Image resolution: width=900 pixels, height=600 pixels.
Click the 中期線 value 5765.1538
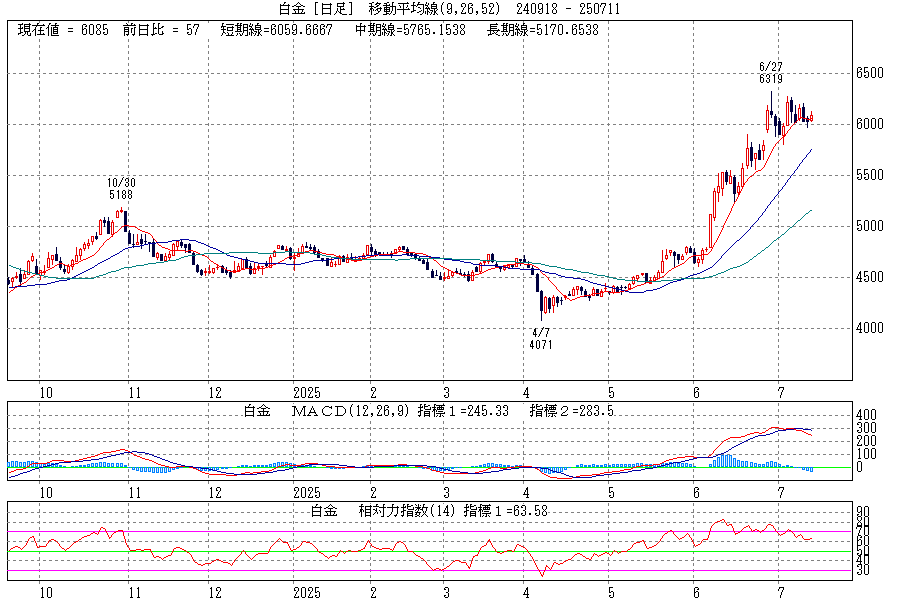pos(410,30)
